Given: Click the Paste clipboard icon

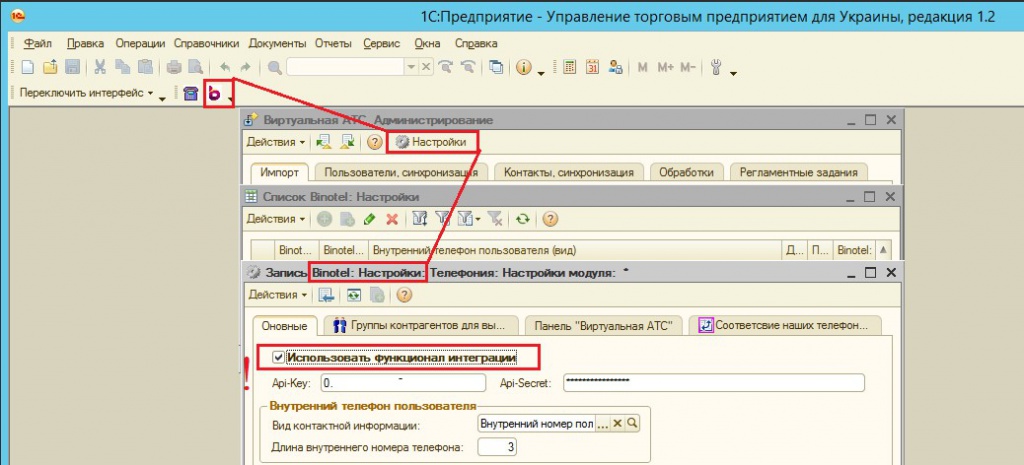Looking at the screenshot, I should (x=144, y=67).
